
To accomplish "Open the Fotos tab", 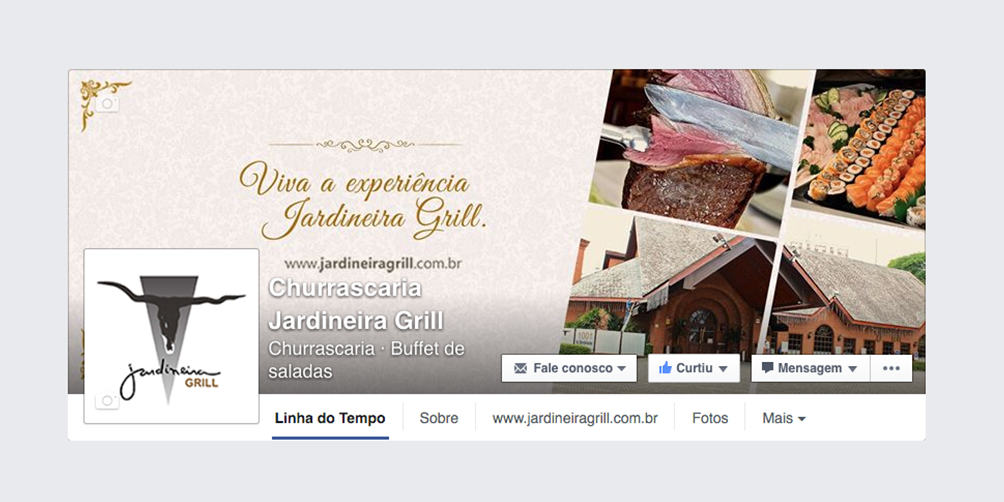I will 710,419.
